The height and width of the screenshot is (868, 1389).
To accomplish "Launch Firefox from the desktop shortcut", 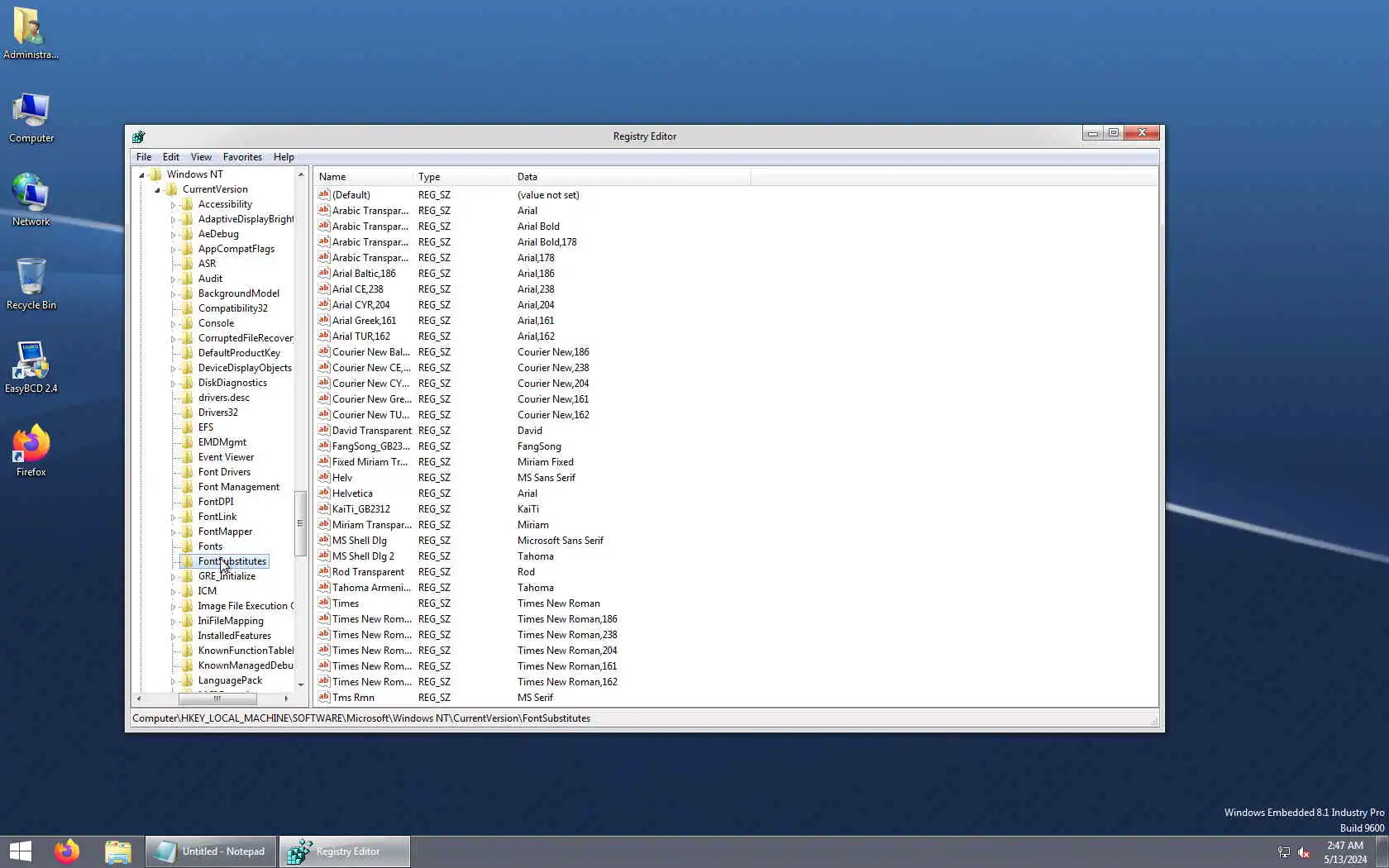I will [31, 451].
